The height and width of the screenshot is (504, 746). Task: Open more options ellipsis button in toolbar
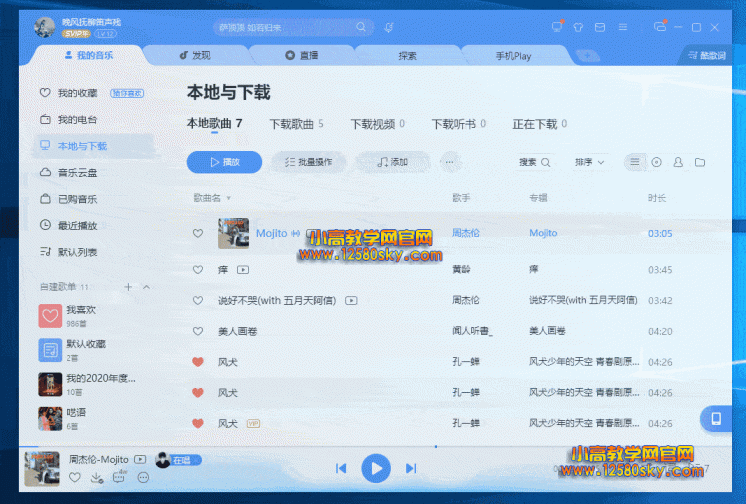click(x=450, y=162)
